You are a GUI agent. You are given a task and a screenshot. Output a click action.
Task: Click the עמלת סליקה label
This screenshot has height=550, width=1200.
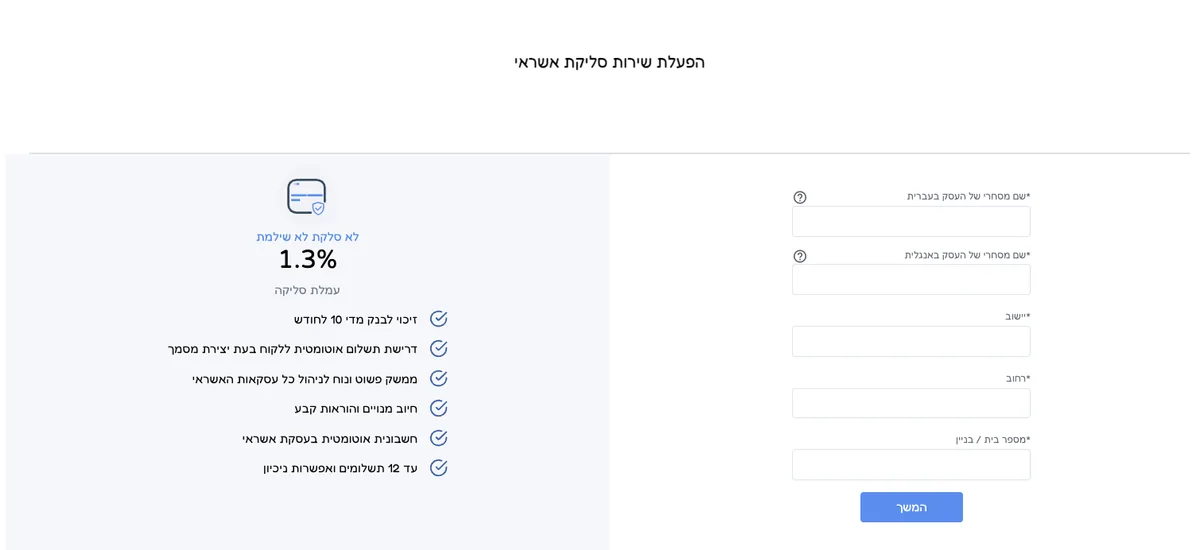point(308,290)
